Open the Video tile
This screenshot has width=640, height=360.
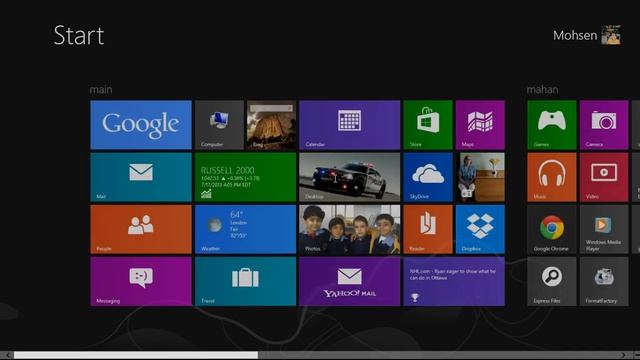(604, 177)
